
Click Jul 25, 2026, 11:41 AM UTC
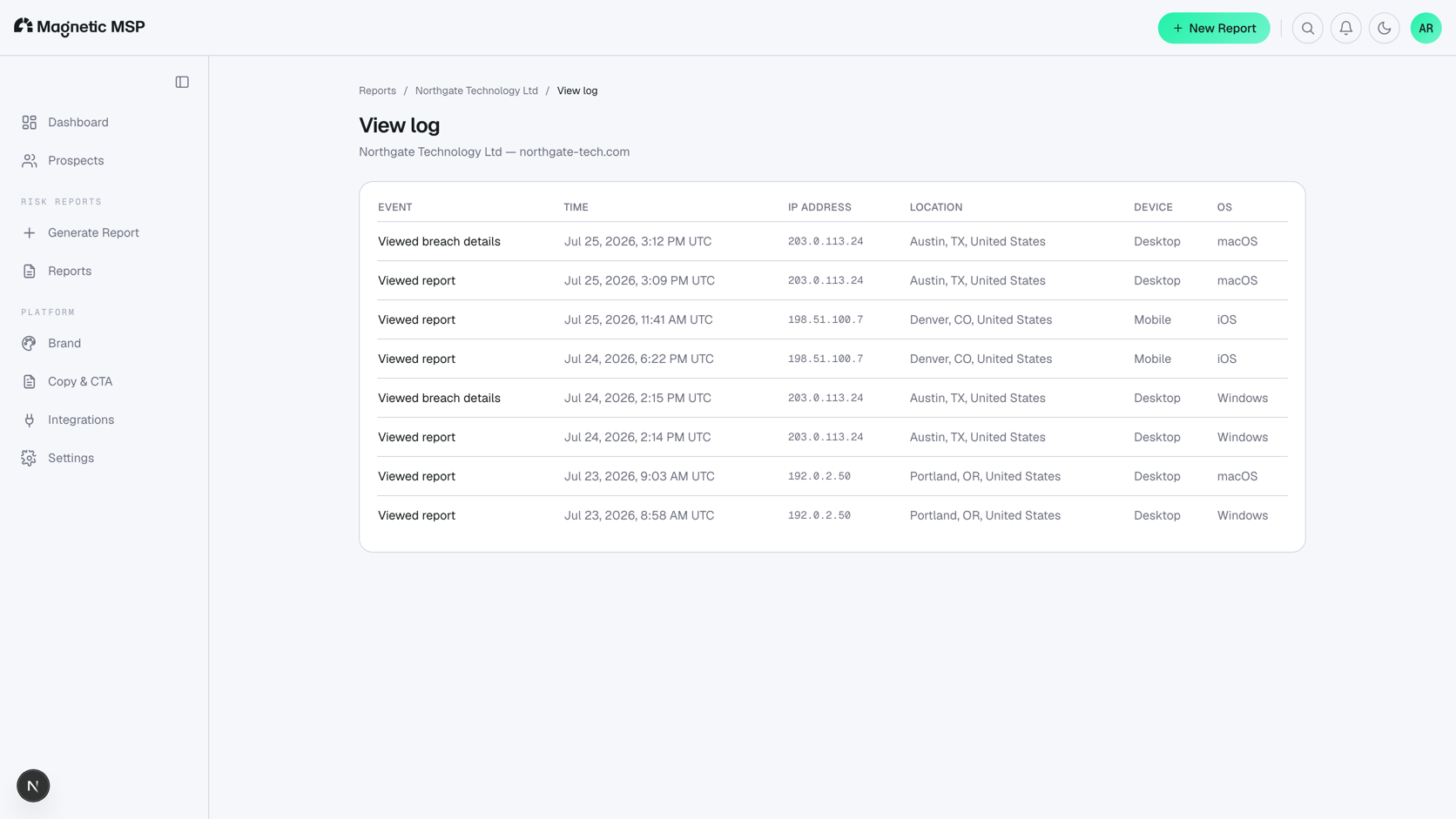tap(638, 320)
